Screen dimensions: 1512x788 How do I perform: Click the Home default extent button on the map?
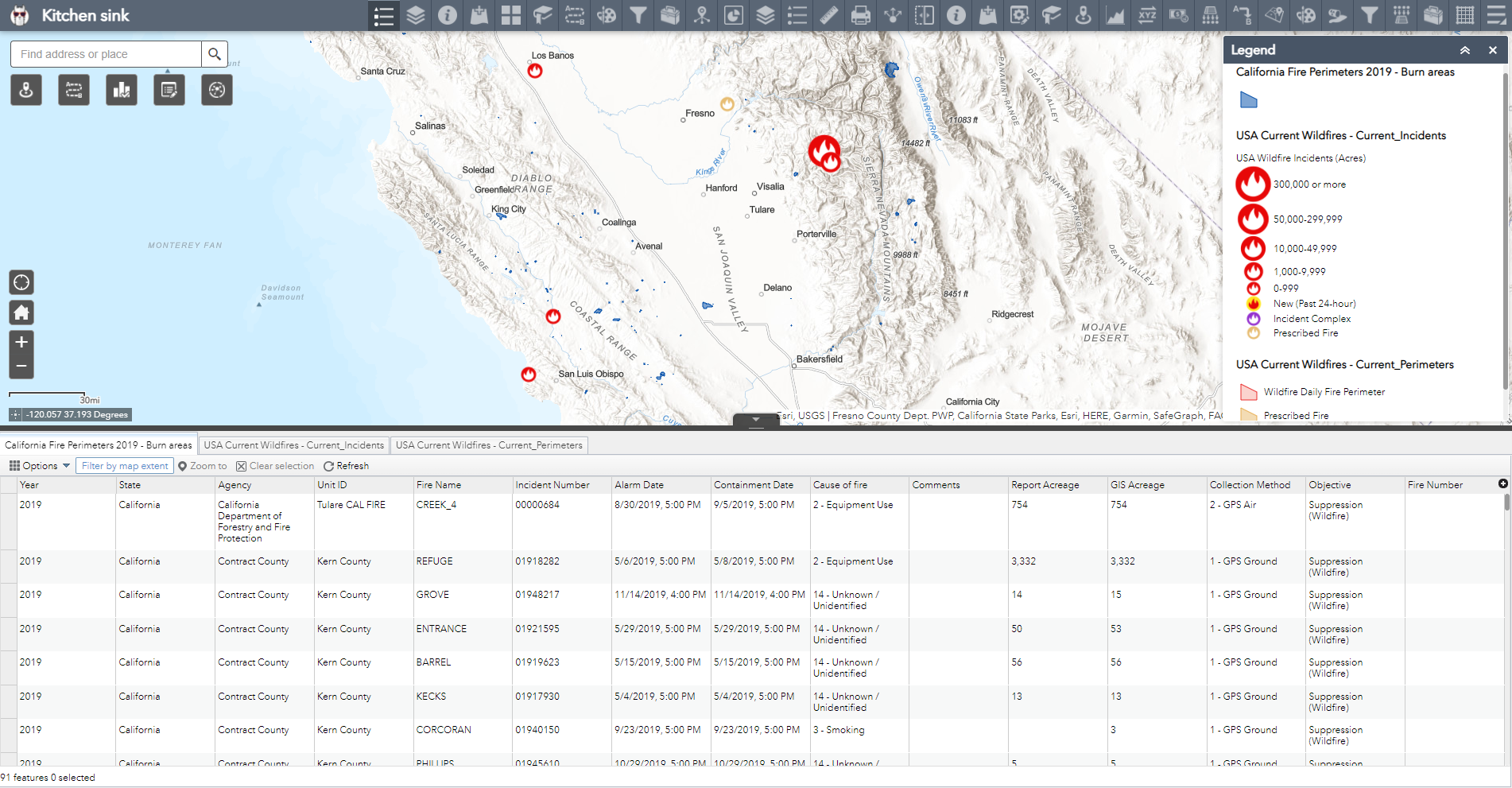tap(21, 312)
